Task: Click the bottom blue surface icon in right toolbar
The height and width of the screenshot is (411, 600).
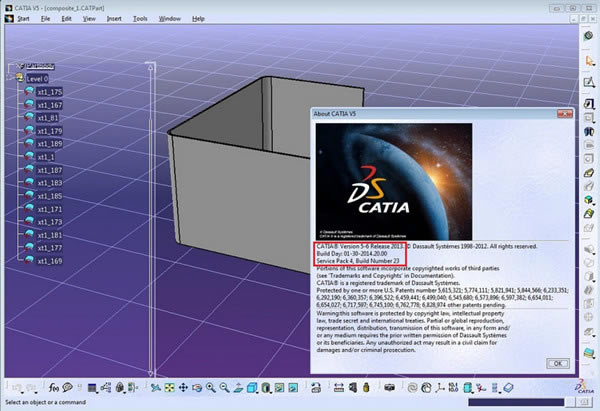Action: point(589,353)
